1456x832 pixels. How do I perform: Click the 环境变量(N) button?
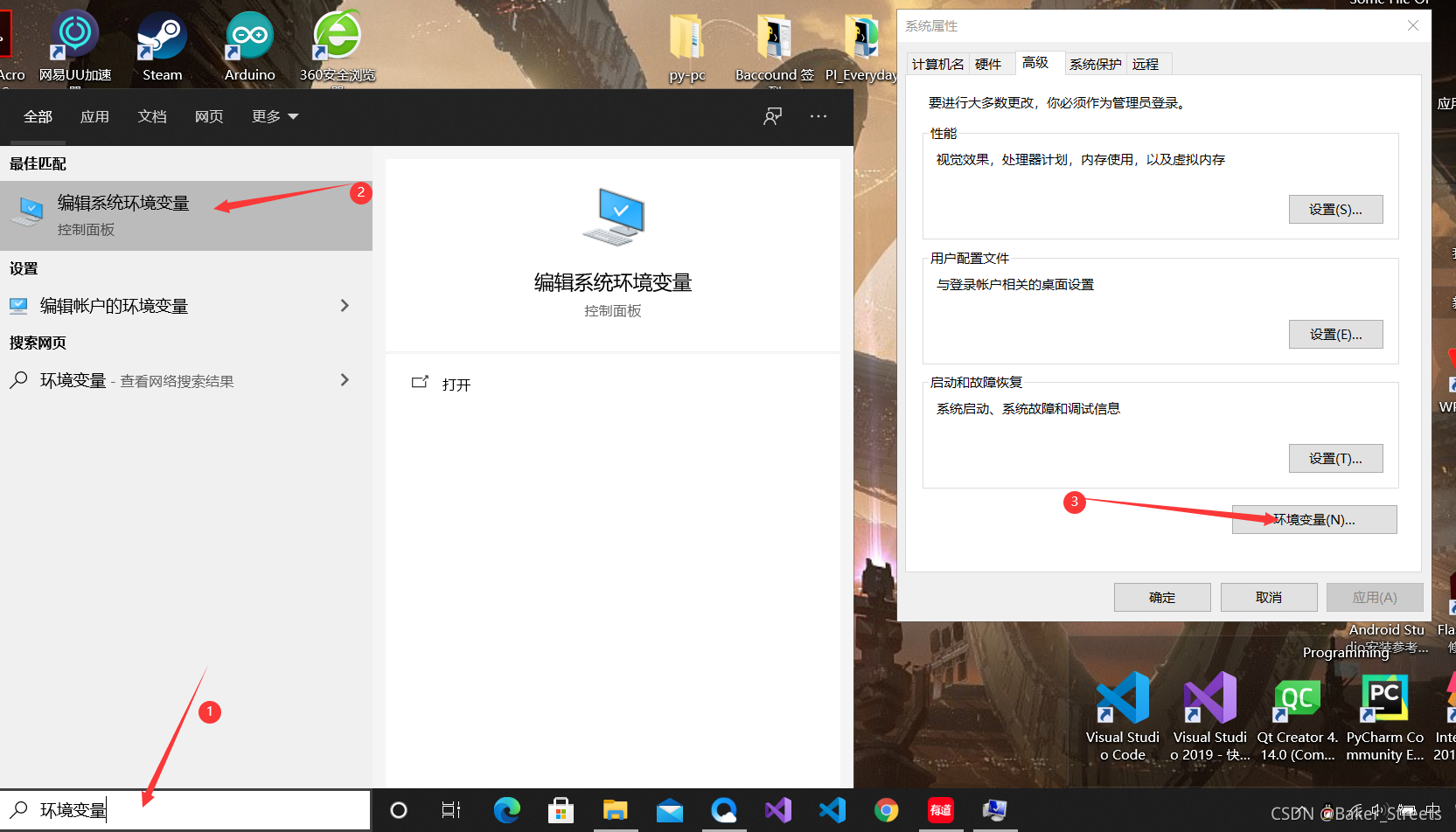[x=1314, y=520]
